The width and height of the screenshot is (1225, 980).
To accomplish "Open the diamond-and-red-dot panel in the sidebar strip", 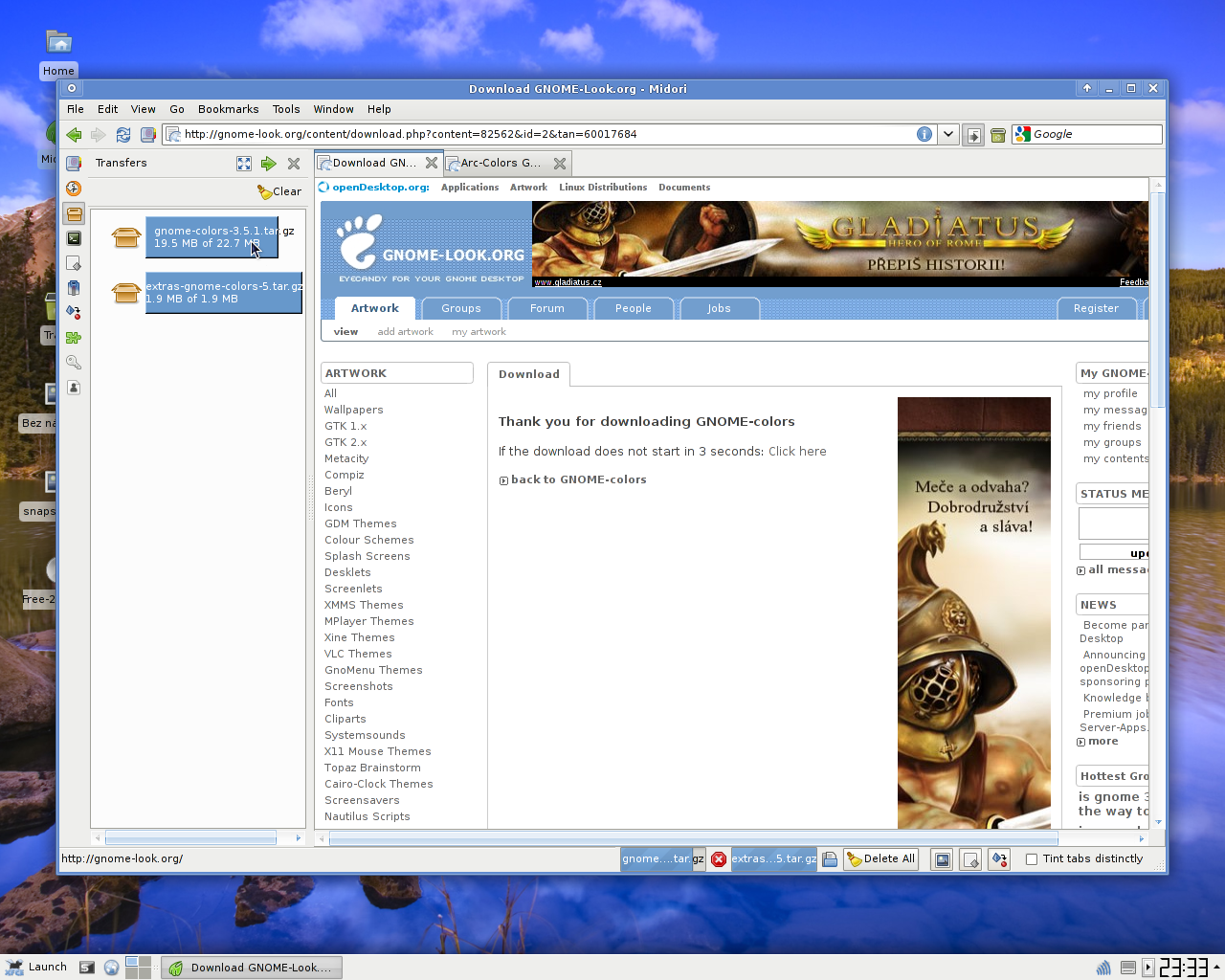I will 74,312.
